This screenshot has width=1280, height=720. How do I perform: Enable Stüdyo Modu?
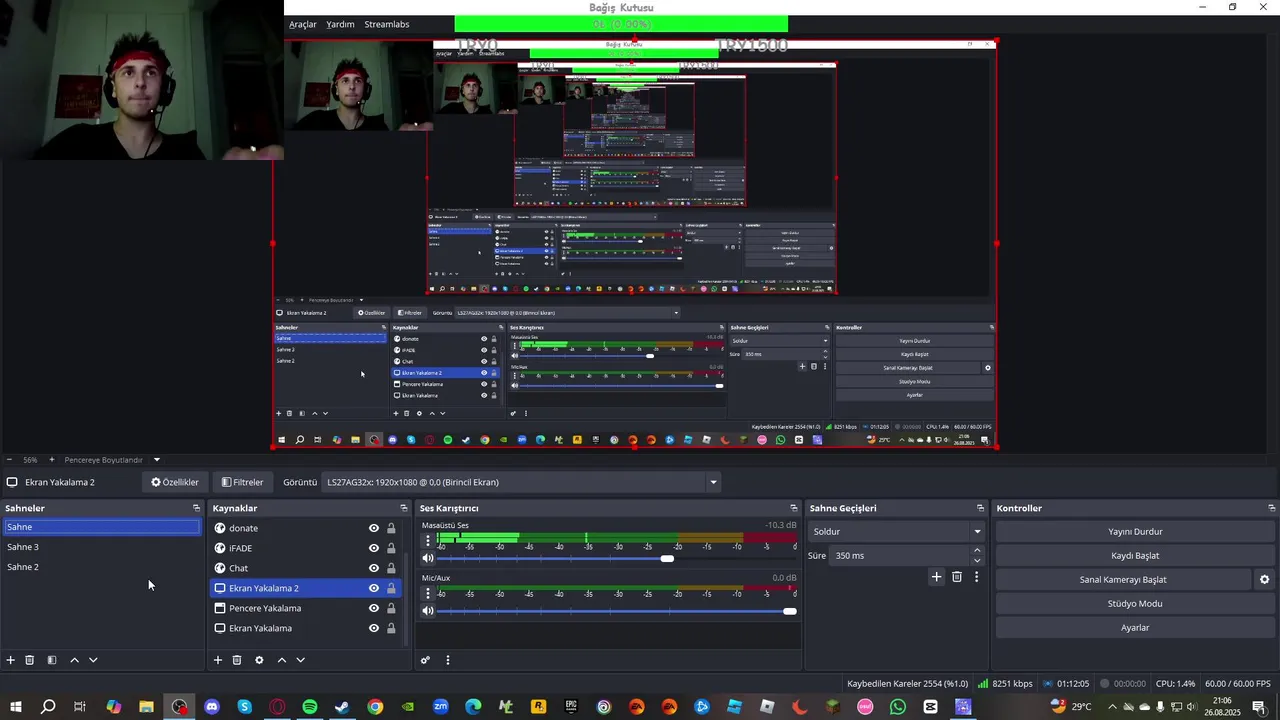coord(1135,604)
